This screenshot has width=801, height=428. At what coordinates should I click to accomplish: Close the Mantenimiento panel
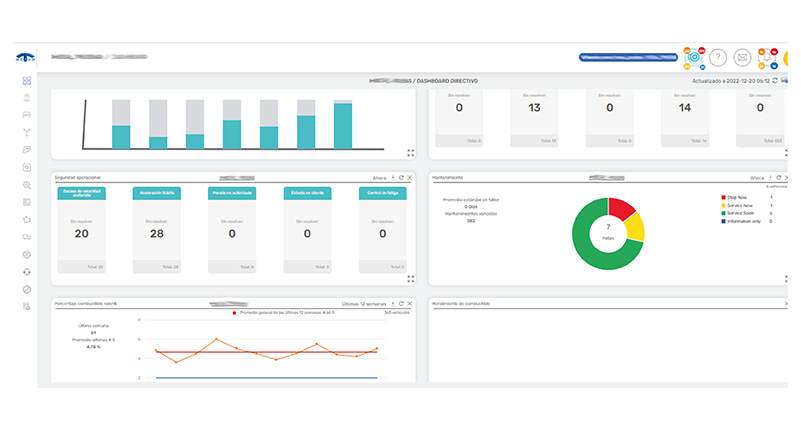[x=786, y=177]
